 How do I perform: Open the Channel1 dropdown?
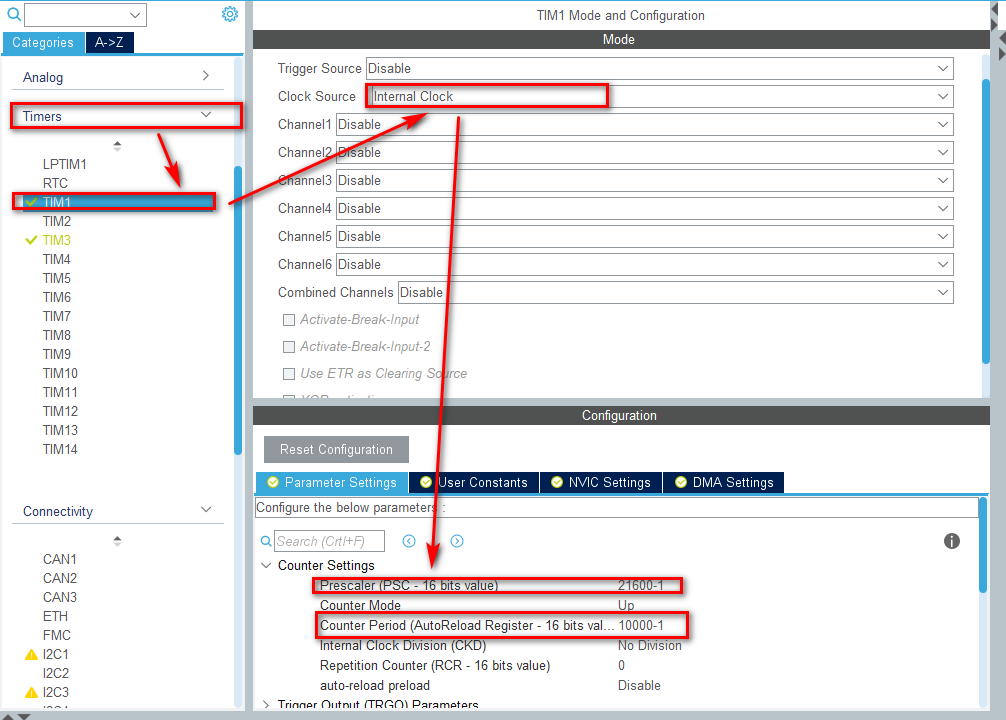[x=645, y=124]
